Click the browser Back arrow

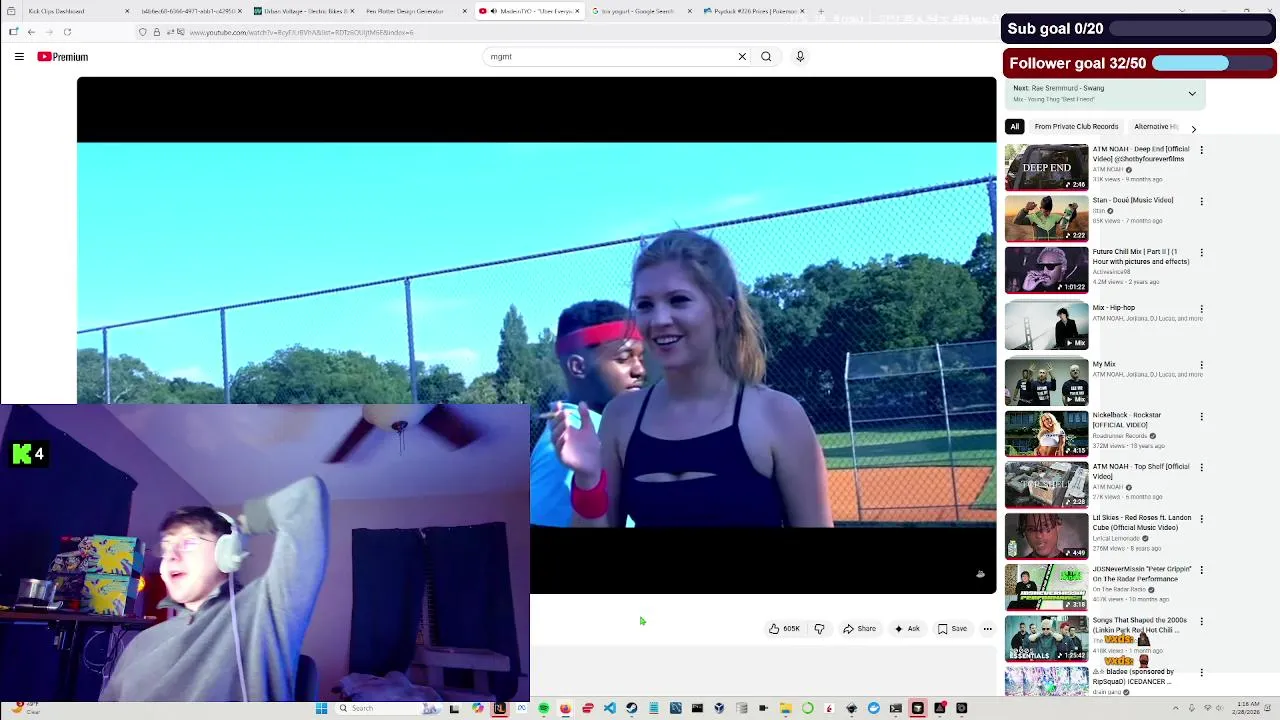pyautogui.click(x=31, y=32)
